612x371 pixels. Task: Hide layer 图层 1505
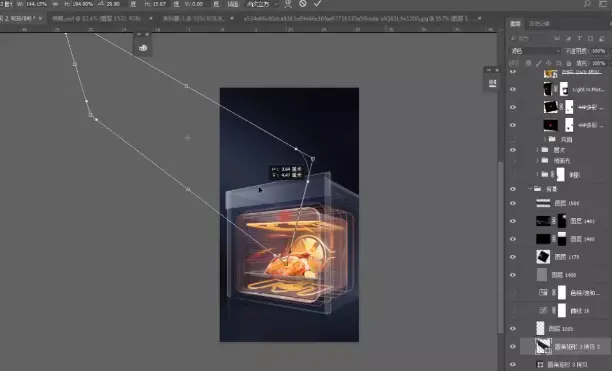pyautogui.click(x=513, y=328)
